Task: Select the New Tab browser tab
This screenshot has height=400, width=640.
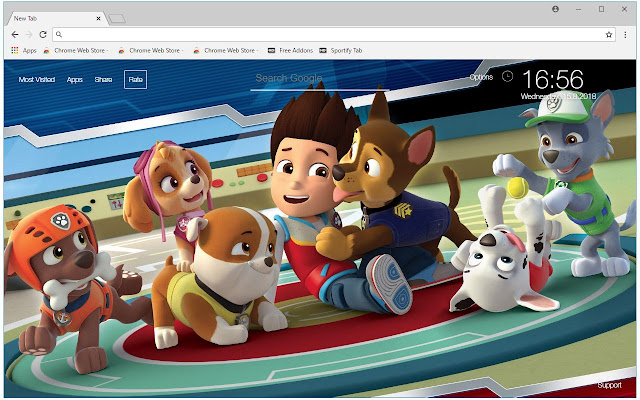Action: [x=57, y=18]
